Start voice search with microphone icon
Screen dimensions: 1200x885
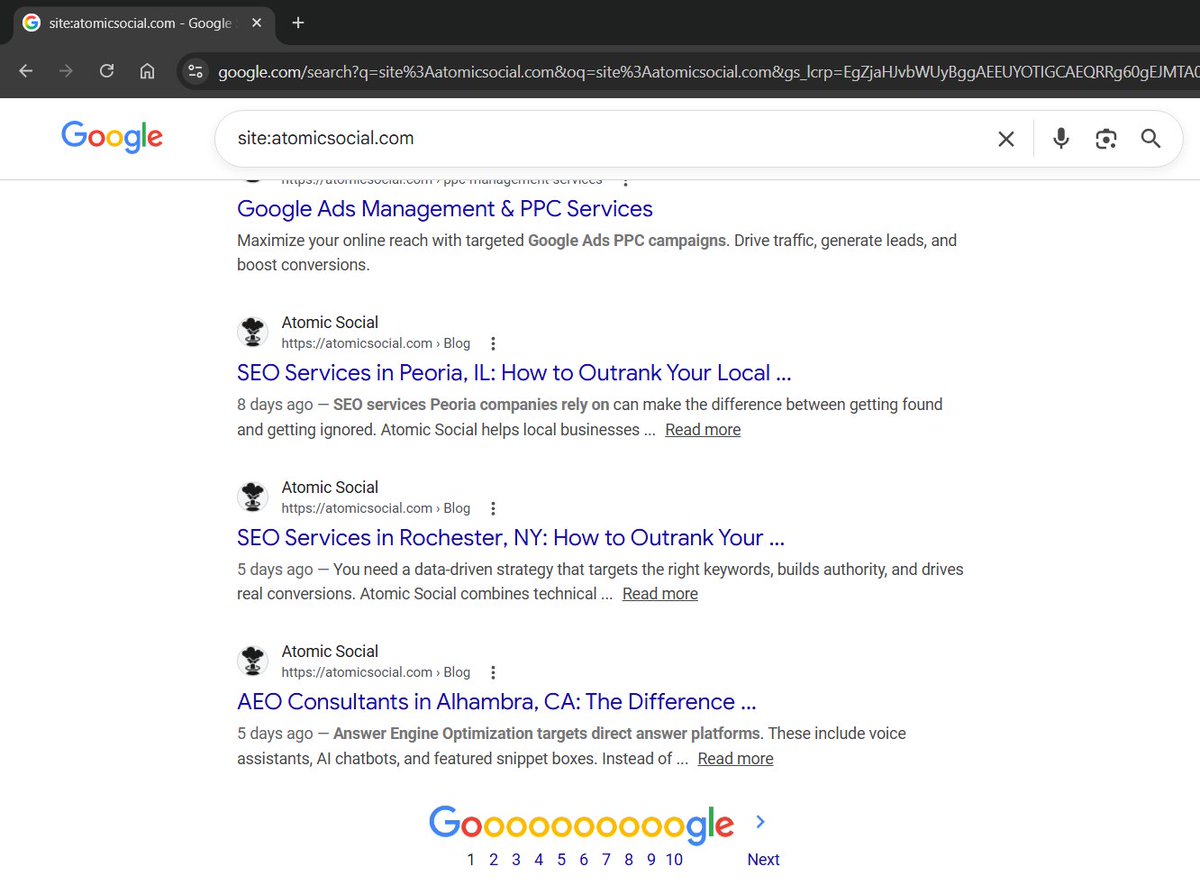pyautogui.click(x=1061, y=139)
